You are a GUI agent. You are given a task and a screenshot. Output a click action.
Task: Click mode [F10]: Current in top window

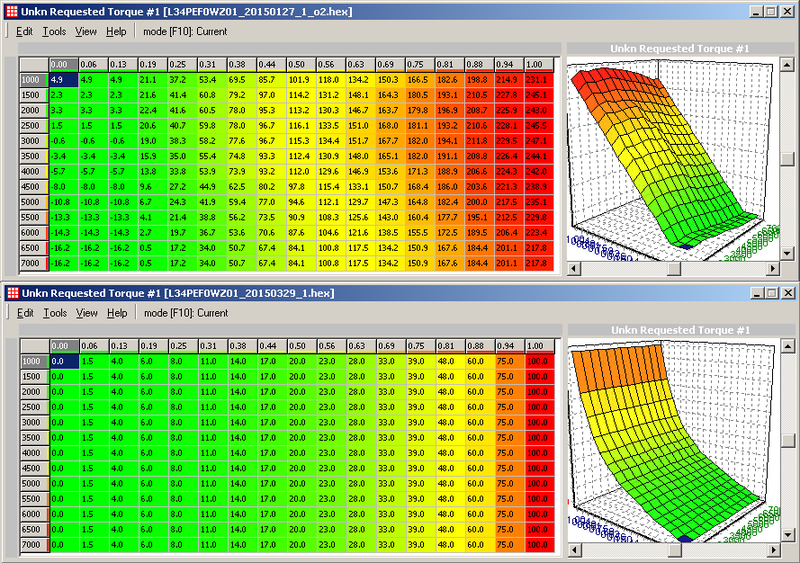pos(184,31)
